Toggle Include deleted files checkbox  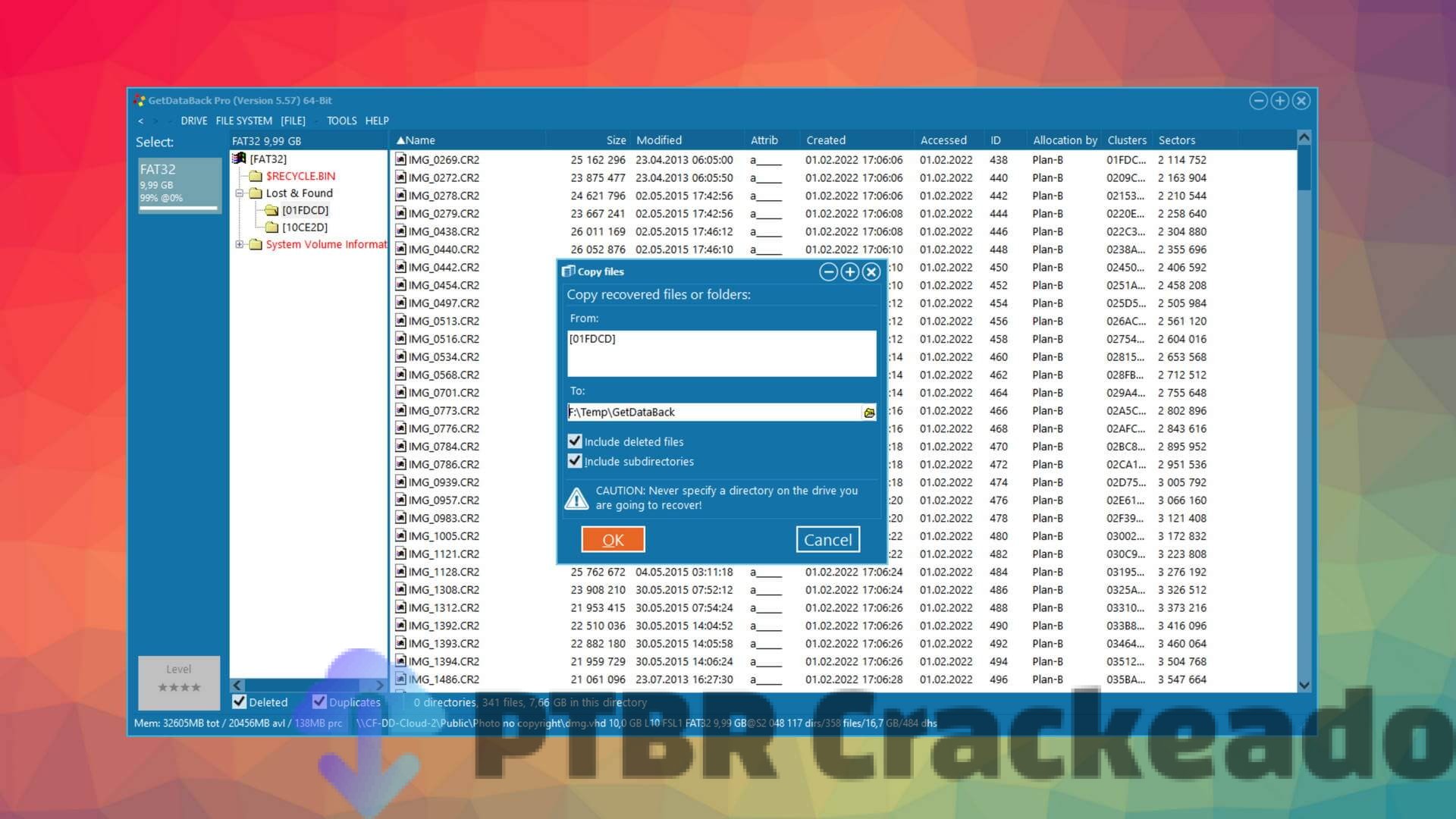tap(575, 441)
